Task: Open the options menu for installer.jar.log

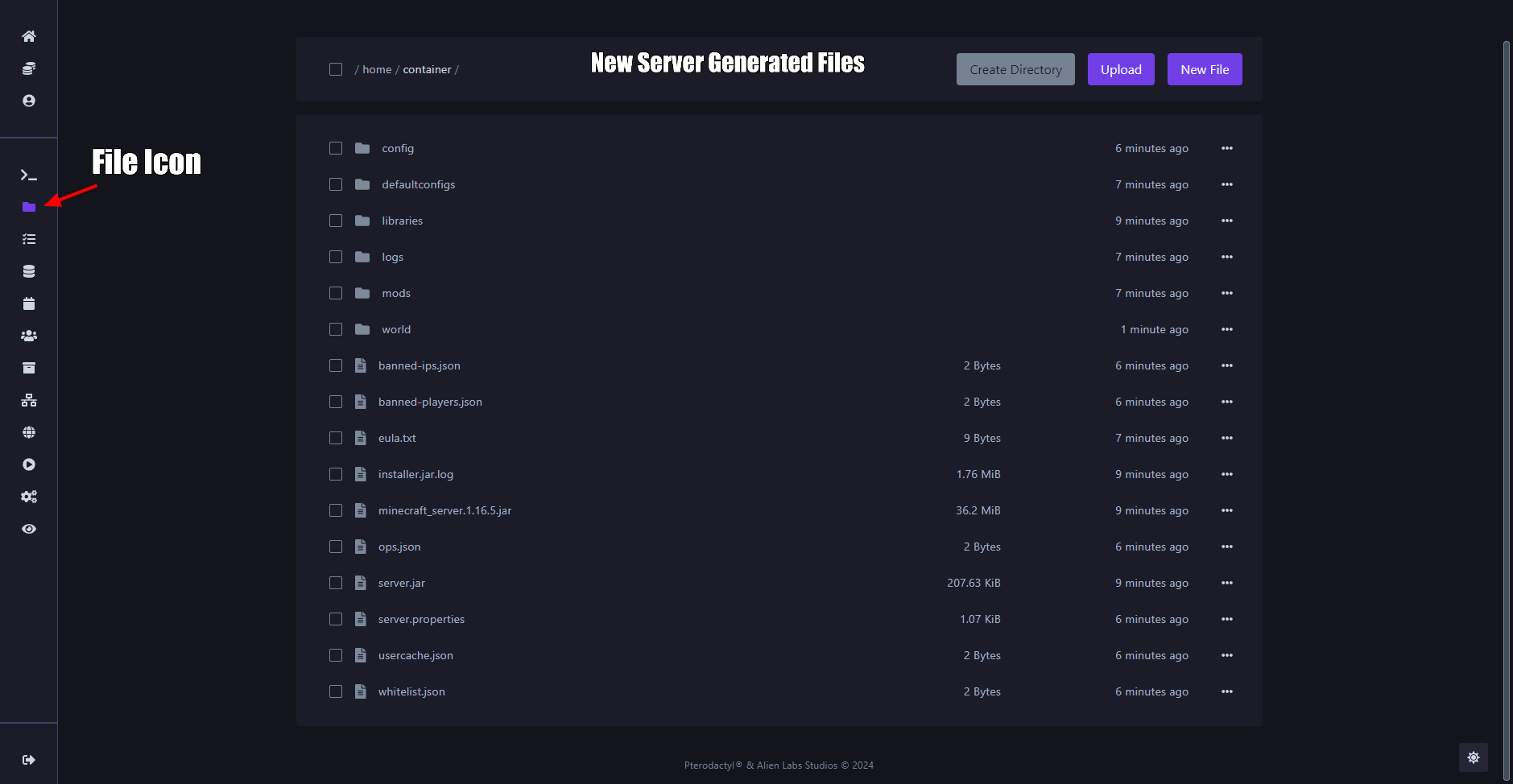Action: 1227,474
